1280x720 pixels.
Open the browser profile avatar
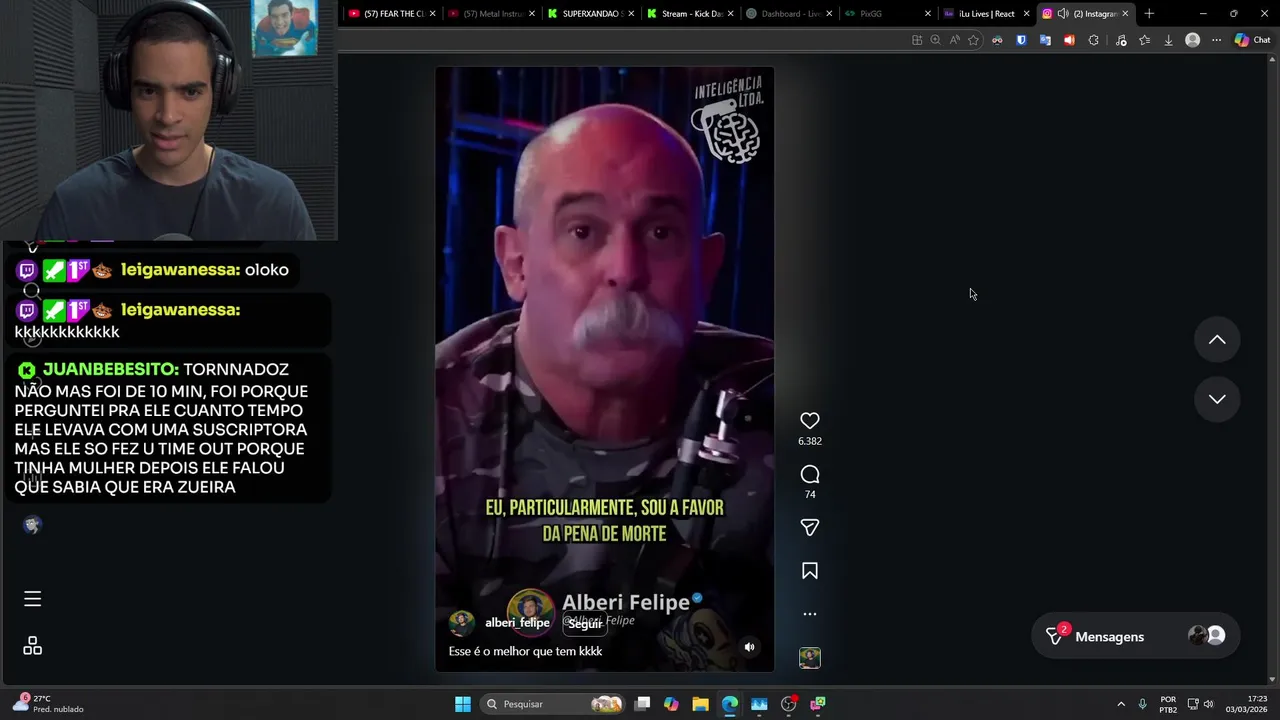1192,40
